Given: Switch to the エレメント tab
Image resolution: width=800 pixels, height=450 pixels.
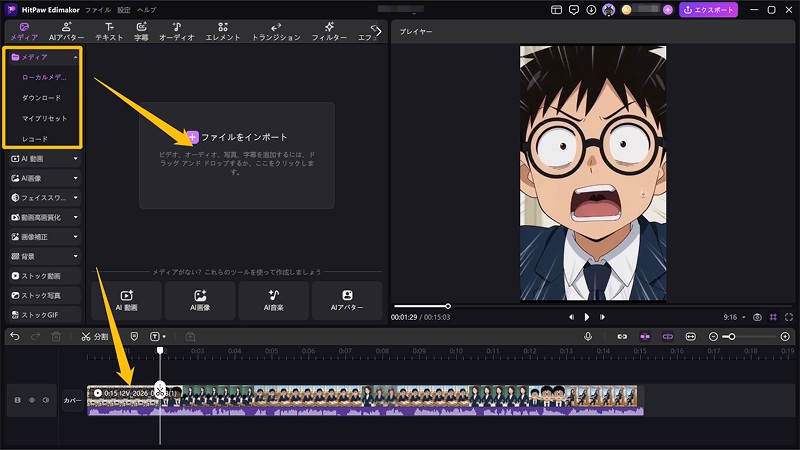Looking at the screenshot, I should (222, 32).
